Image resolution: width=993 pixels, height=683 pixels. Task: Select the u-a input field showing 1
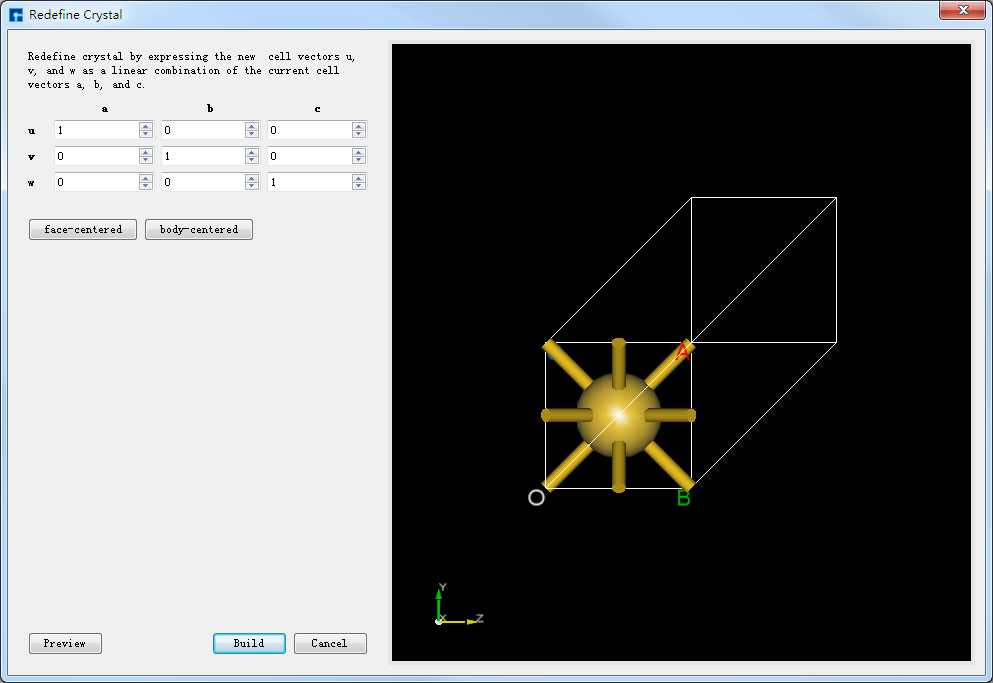95,130
